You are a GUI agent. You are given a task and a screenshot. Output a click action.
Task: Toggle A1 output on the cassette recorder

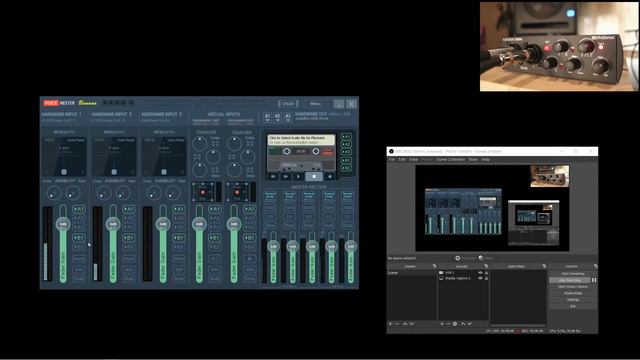[x=346, y=137]
